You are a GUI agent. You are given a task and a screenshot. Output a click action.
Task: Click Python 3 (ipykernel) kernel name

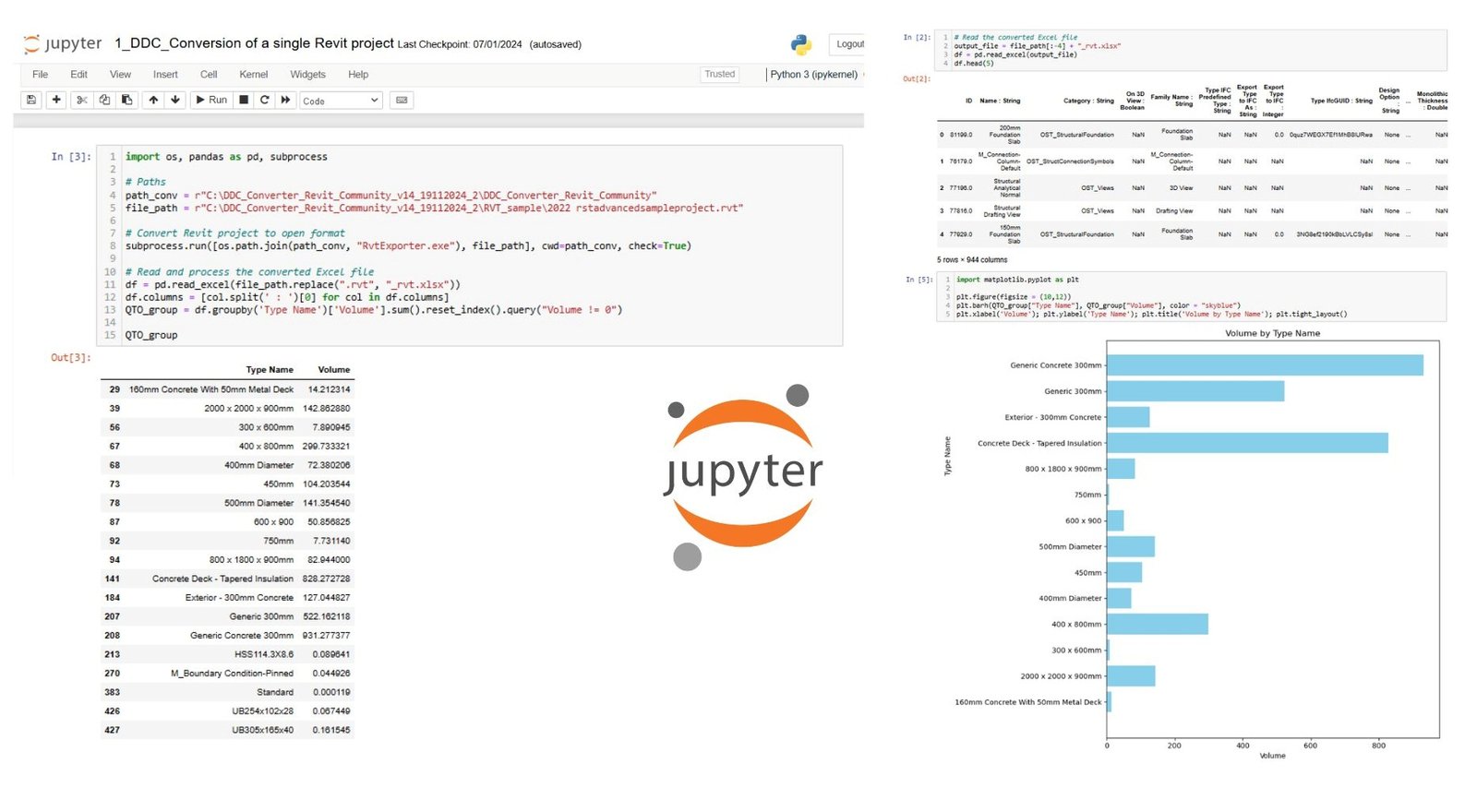[x=813, y=75]
